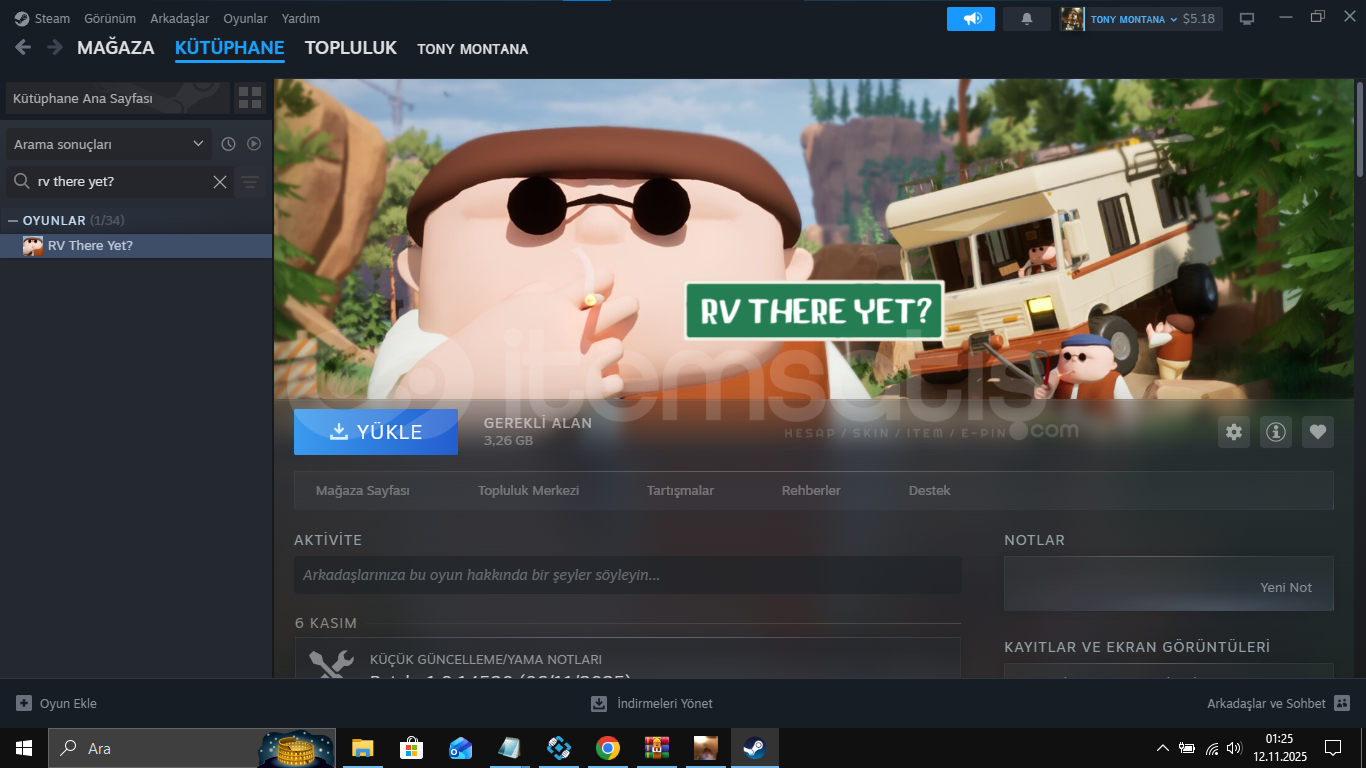Open Google Chrome from the taskbar

coord(607,748)
